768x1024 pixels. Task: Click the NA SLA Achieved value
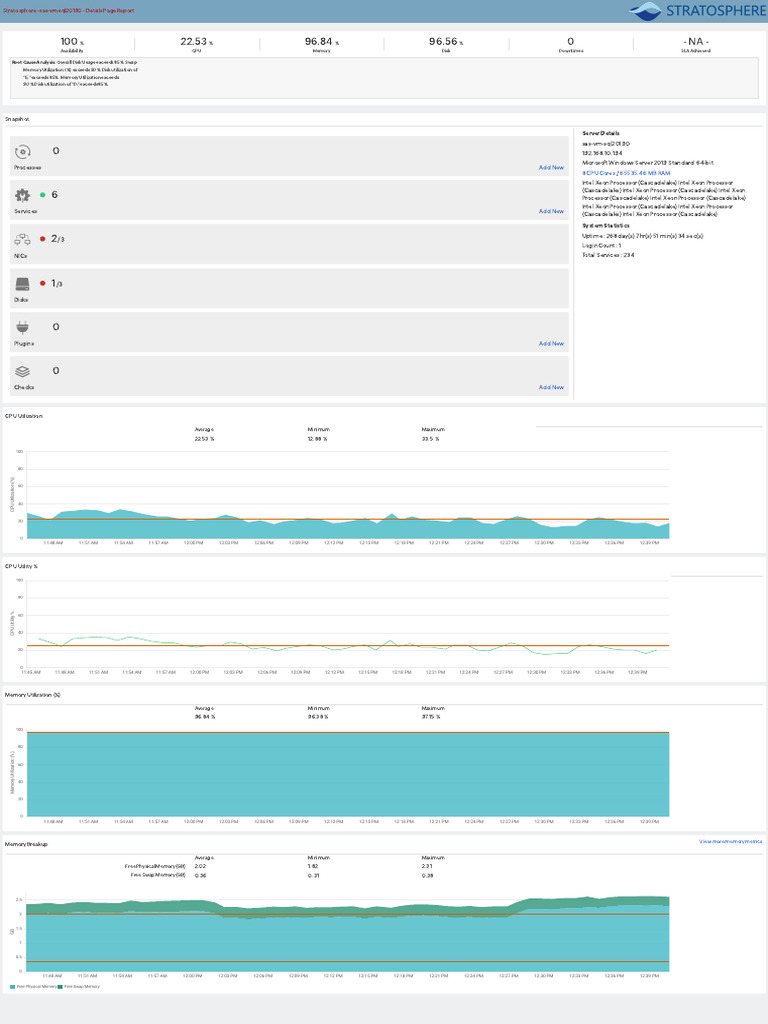[x=696, y=42]
